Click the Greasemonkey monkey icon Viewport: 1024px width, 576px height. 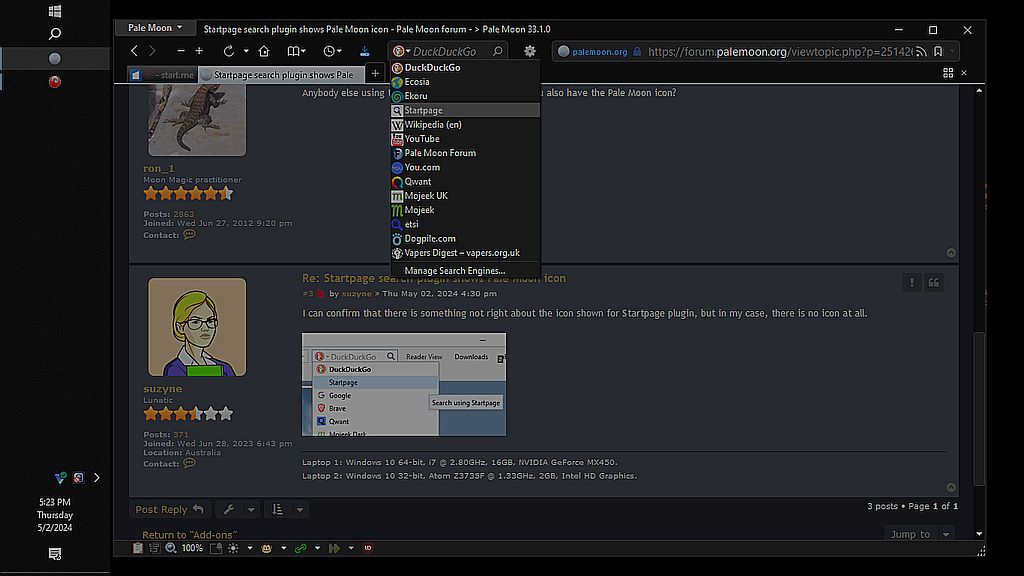pos(266,549)
